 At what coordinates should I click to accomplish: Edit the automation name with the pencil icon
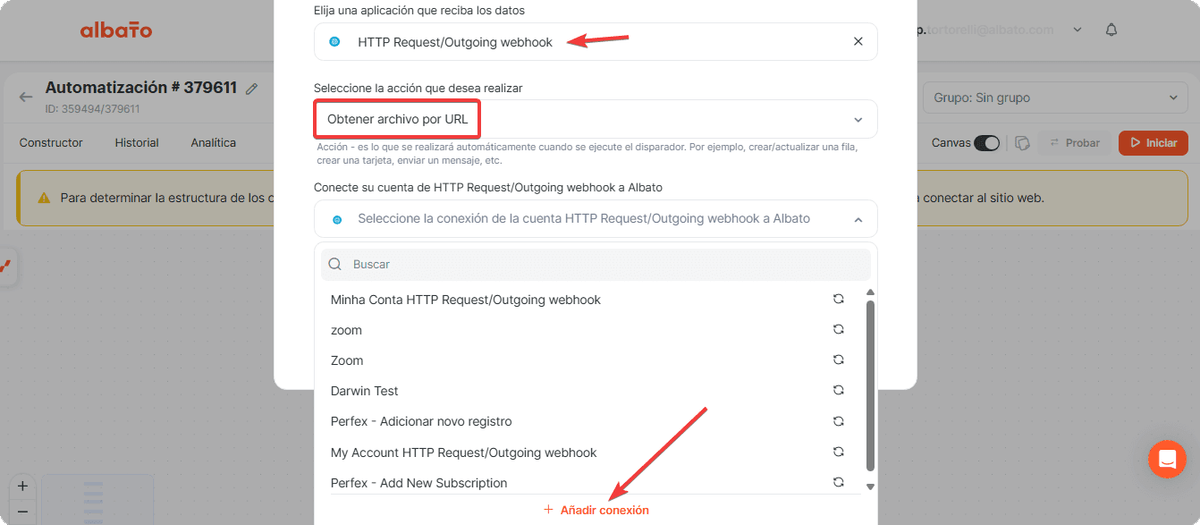coord(252,89)
